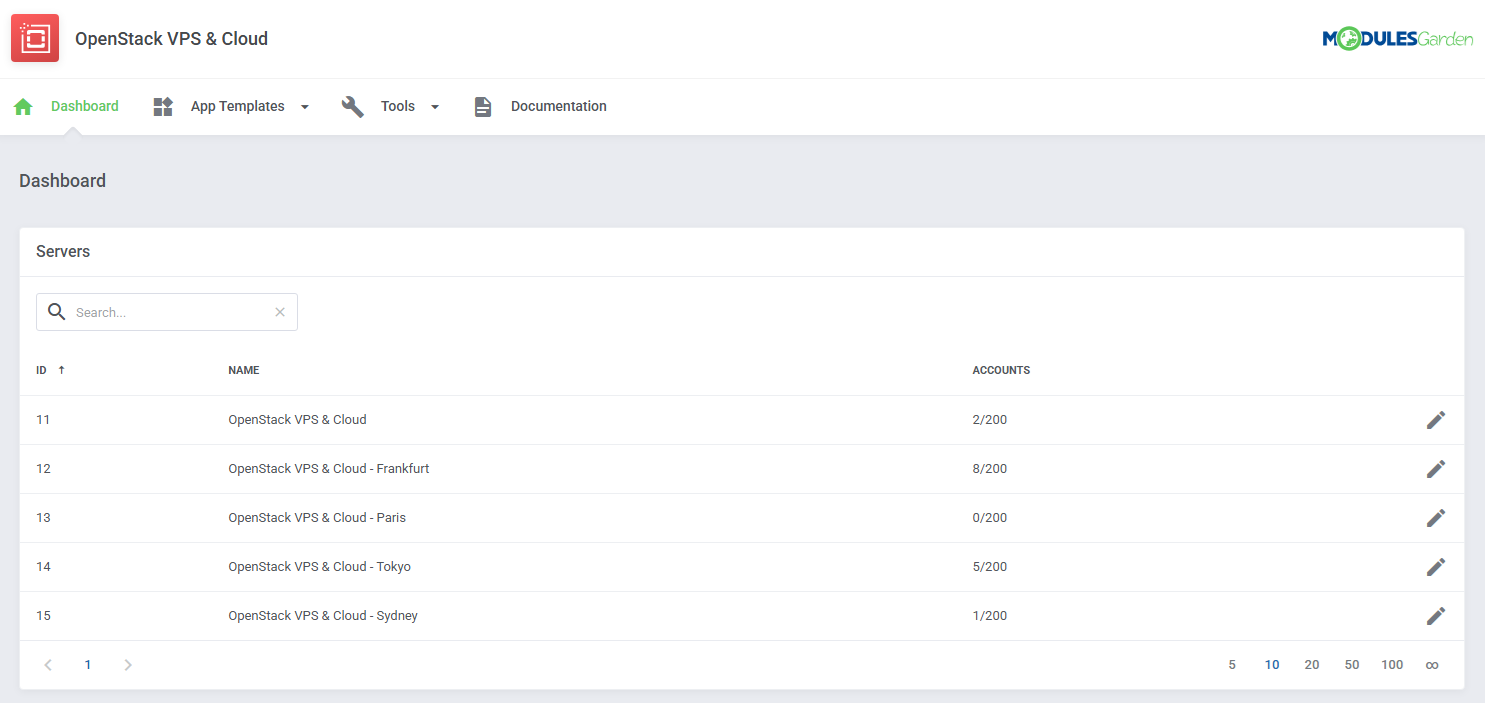The width and height of the screenshot is (1485, 703).
Task: Click the Documentation page icon
Action: (x=483, y=105)
